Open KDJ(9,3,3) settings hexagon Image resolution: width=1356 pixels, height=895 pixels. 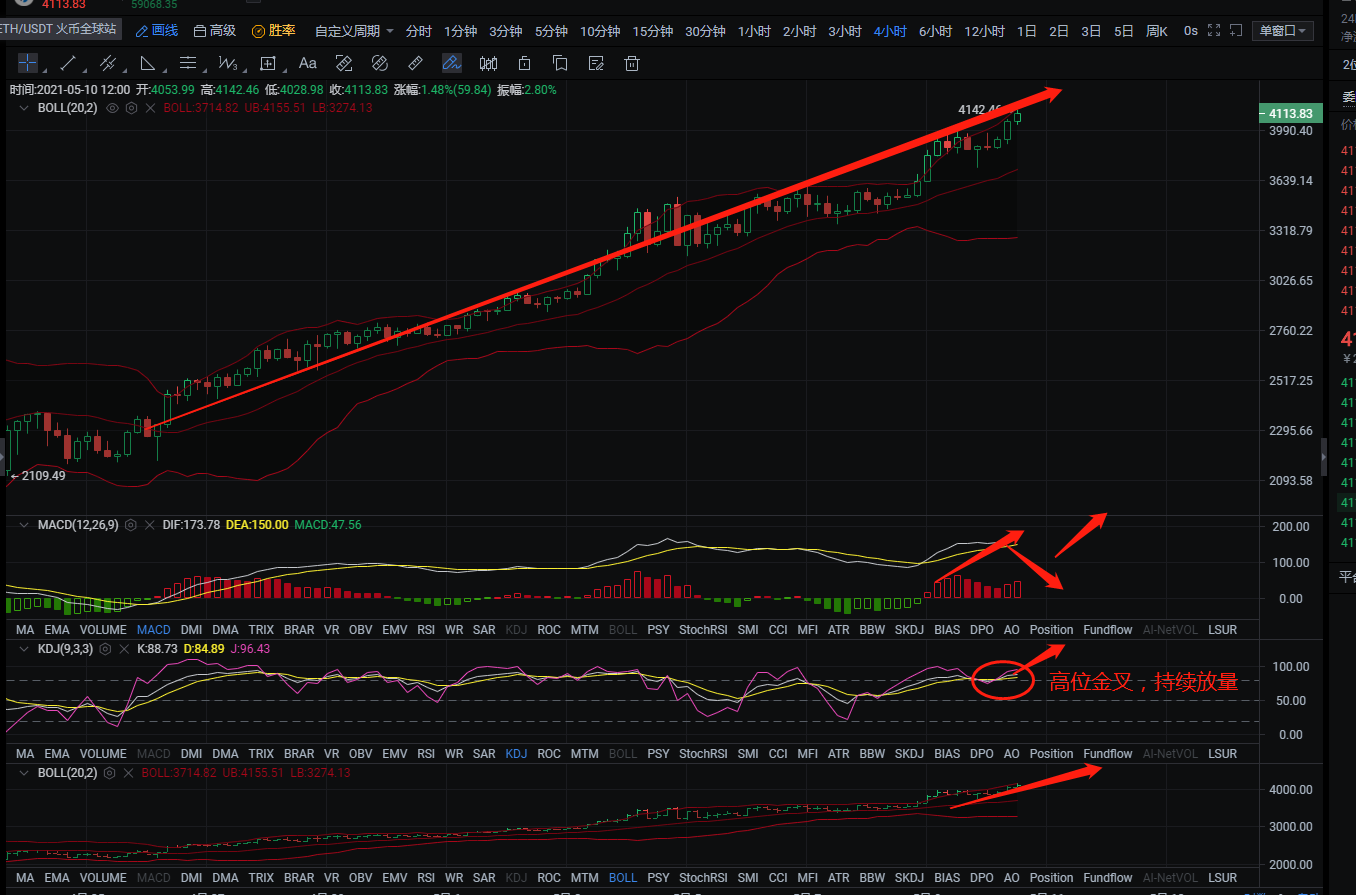[105, 648]
